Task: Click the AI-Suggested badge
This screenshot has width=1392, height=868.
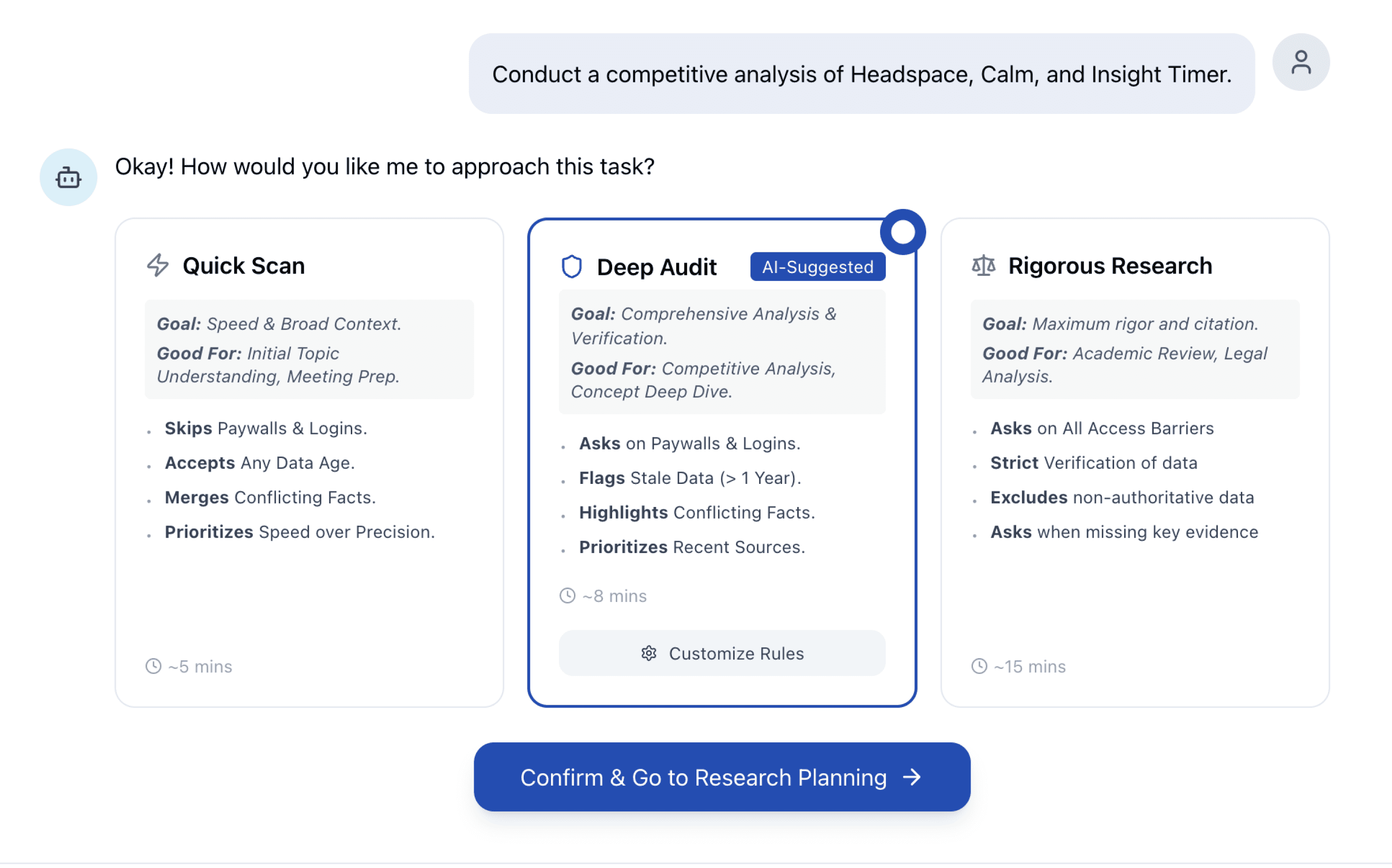Action: pos(817,267)
